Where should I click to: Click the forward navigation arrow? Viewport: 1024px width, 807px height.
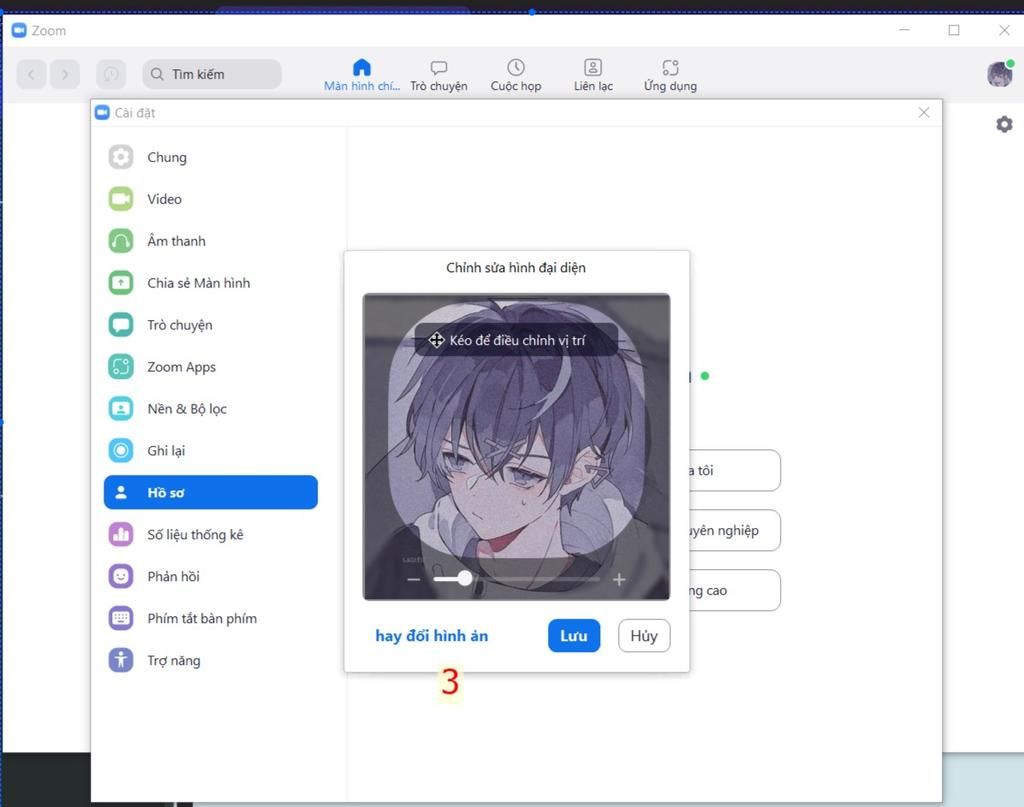65,74
